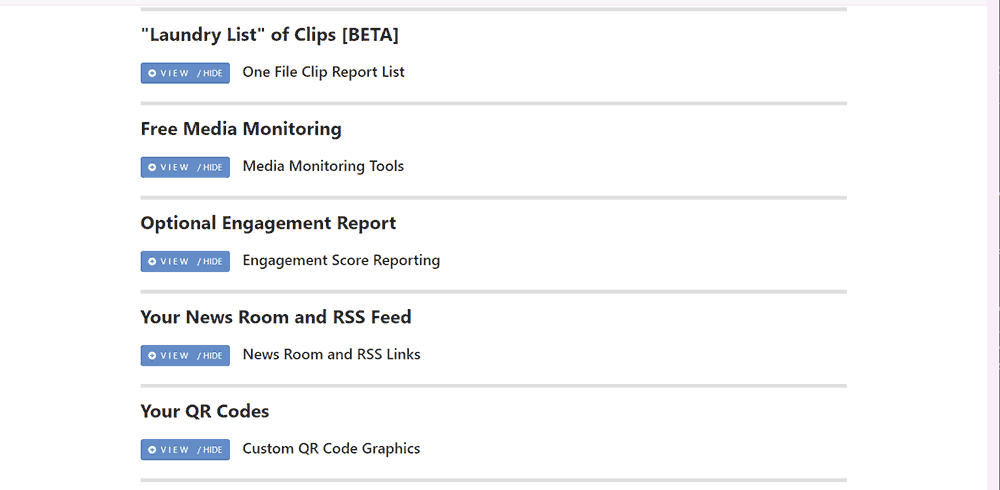Click plus icon beside News Room and RSS Links

(152, 355)
